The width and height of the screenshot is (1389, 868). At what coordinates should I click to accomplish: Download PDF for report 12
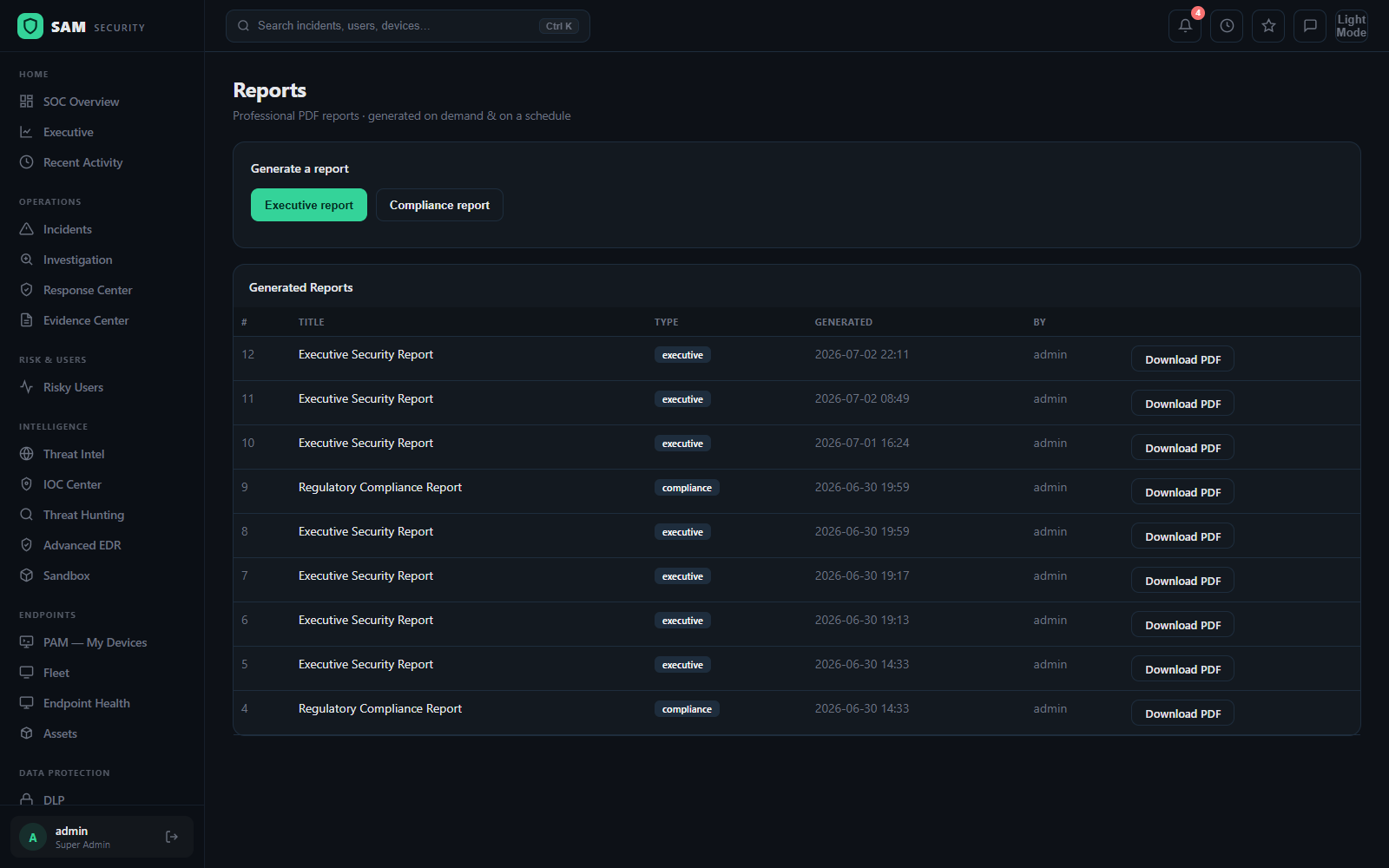(1182, 359)
